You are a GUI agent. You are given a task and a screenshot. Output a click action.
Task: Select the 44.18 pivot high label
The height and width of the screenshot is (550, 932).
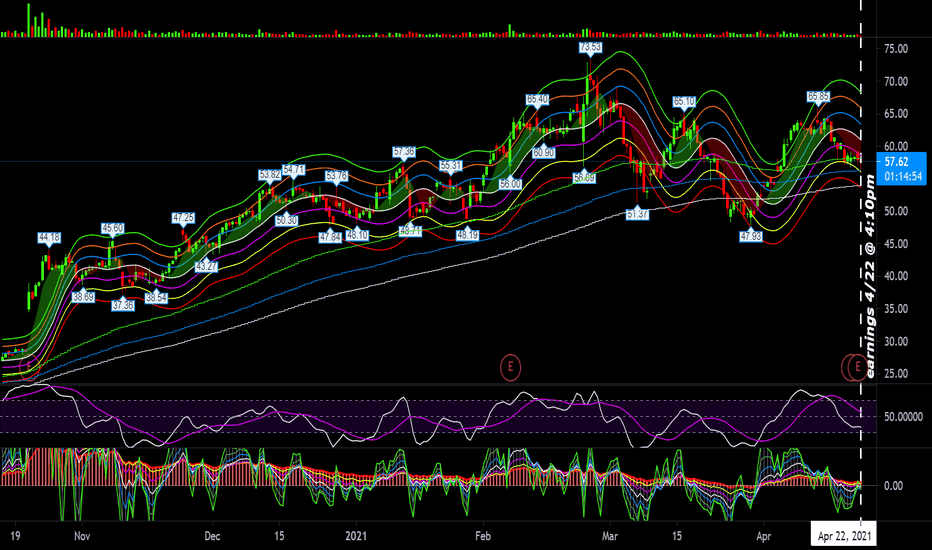pos(49,238)
